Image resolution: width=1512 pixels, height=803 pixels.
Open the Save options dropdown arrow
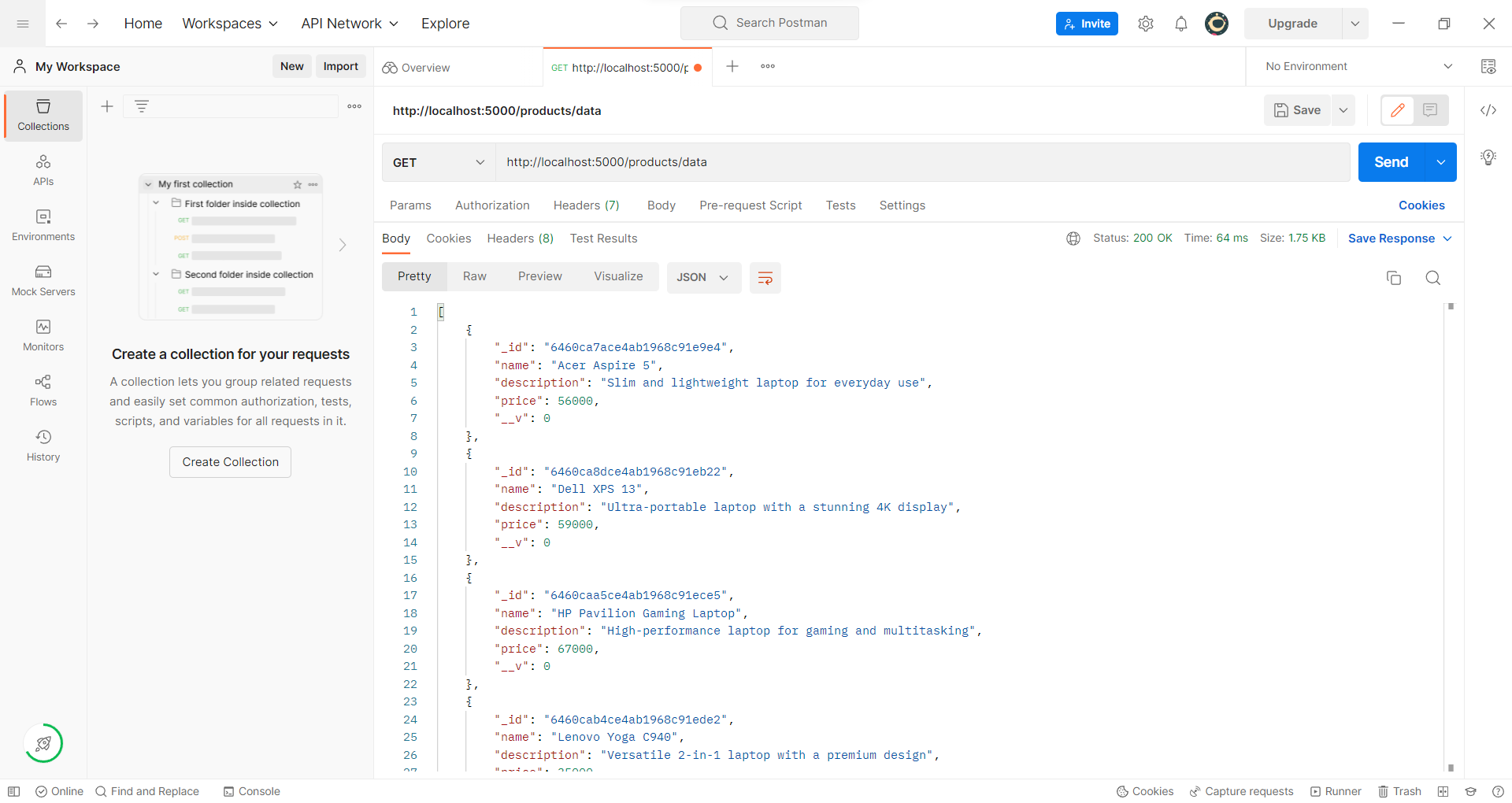(x=1343, y=110)
